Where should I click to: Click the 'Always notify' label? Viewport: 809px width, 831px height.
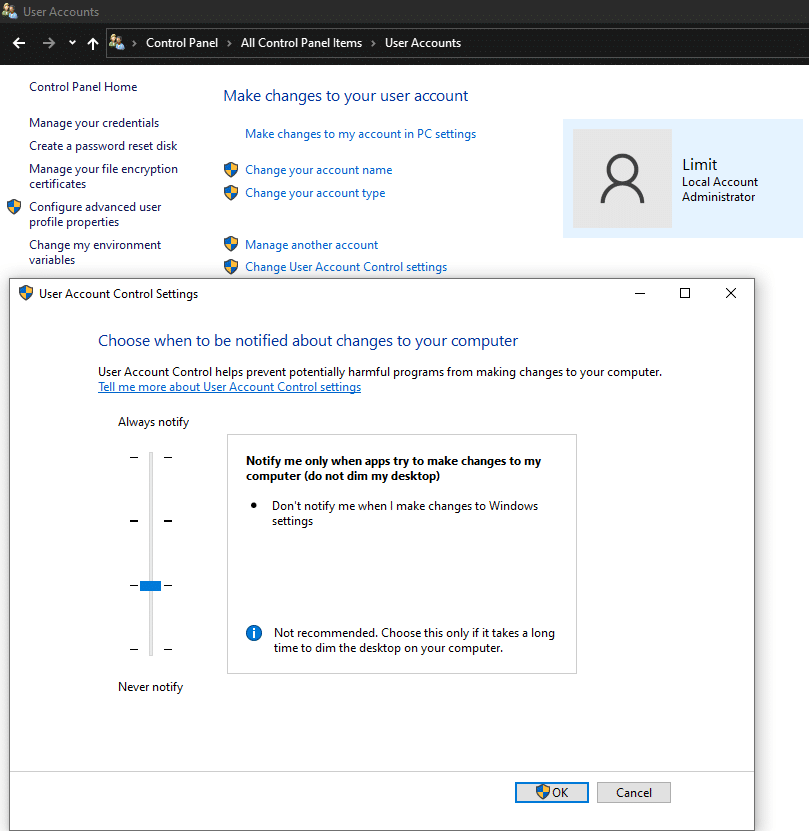click(x=153, y=422)
